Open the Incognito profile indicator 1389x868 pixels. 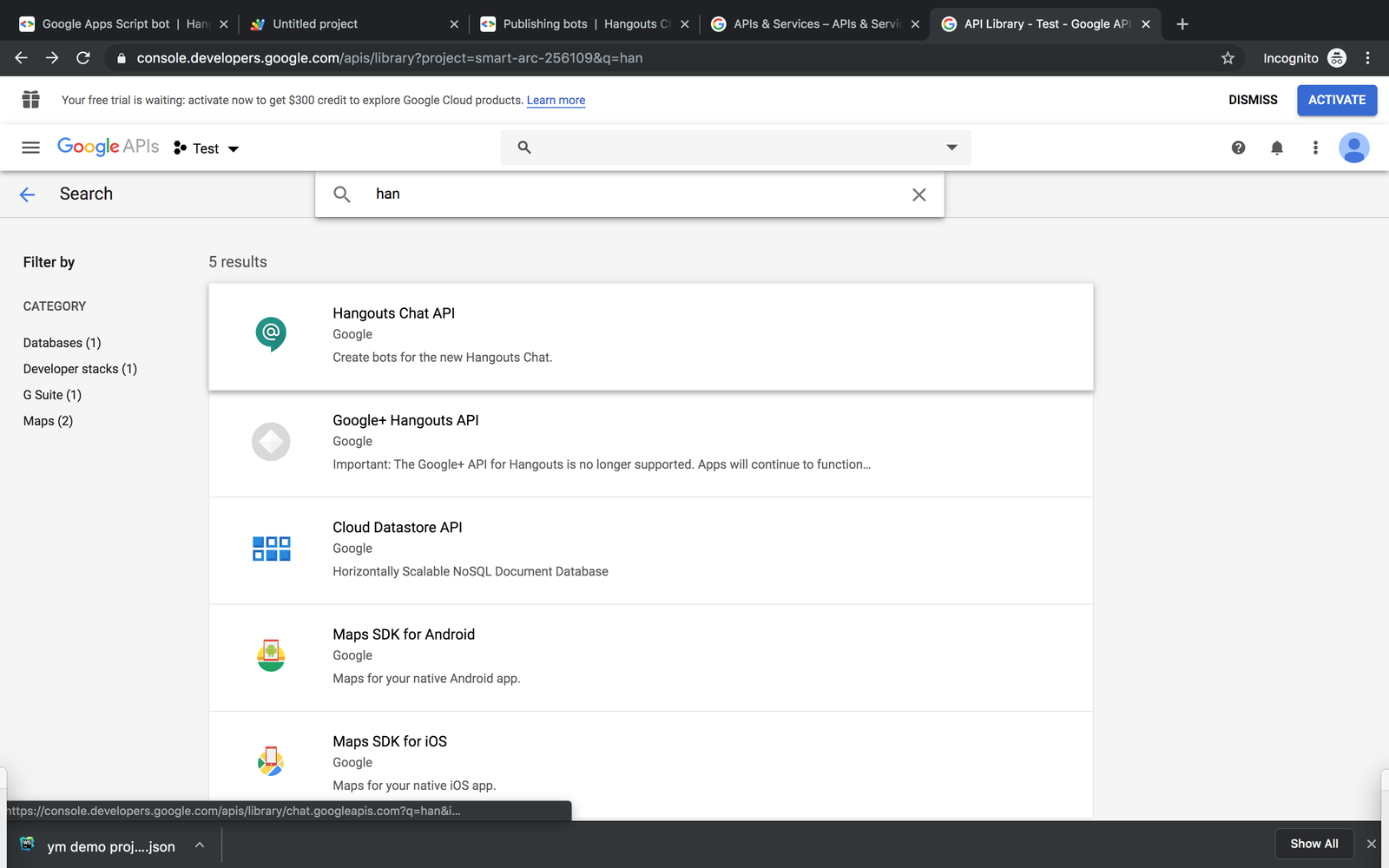[x=1304, y=58]
